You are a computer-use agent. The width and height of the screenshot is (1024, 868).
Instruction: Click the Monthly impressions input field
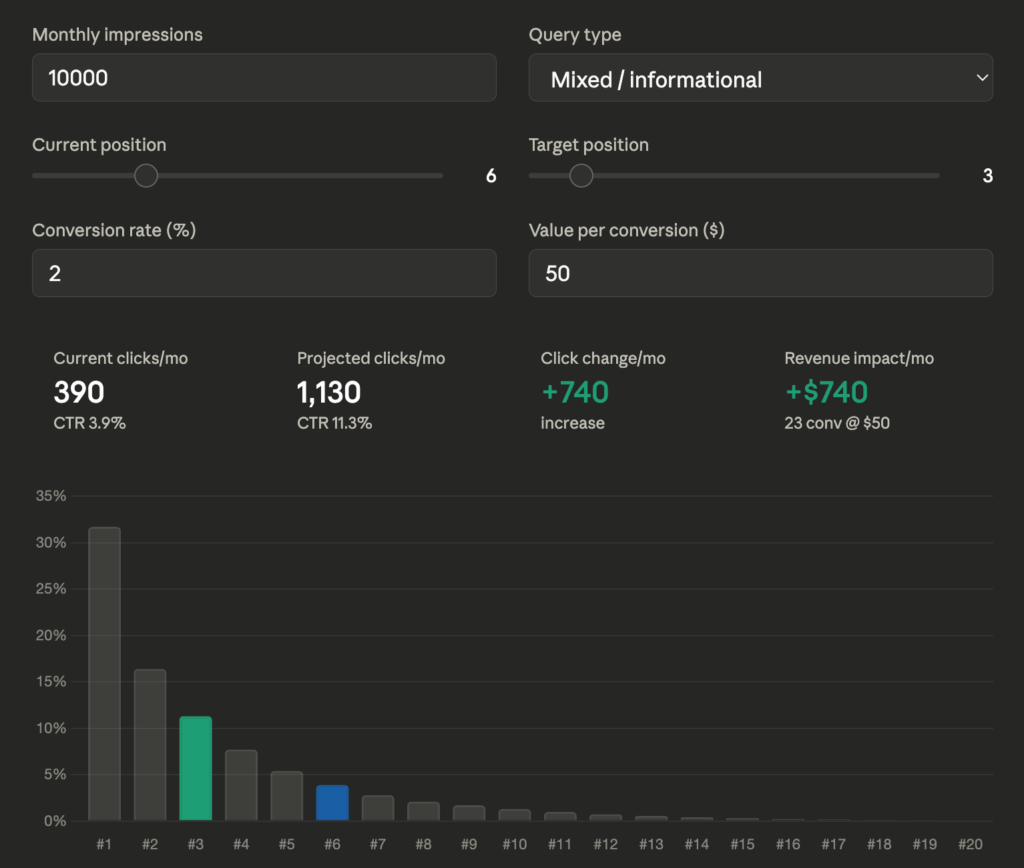pyautogui.click(x=264, y=77)
